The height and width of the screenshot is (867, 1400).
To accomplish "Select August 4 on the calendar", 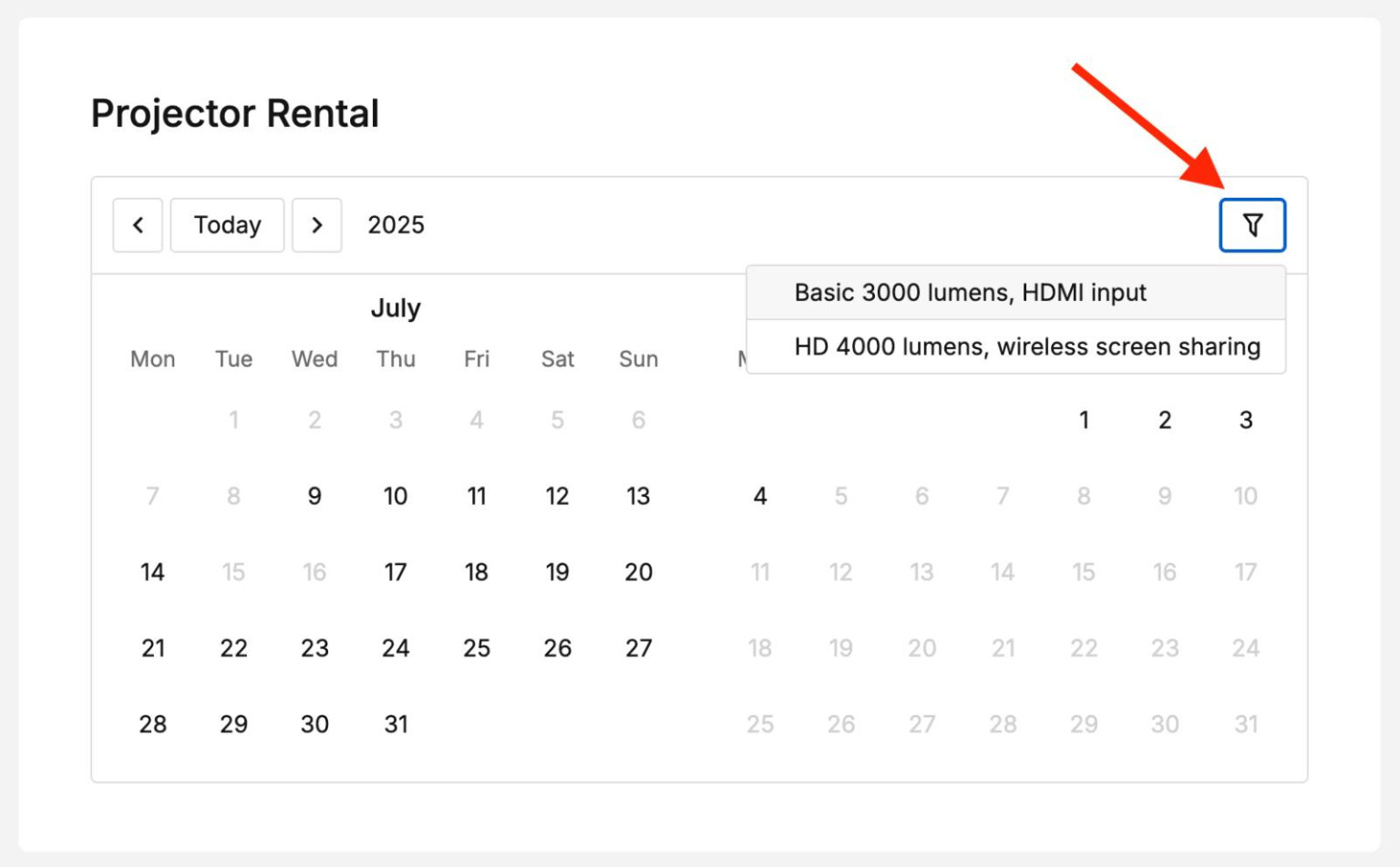I will point(760,496).
